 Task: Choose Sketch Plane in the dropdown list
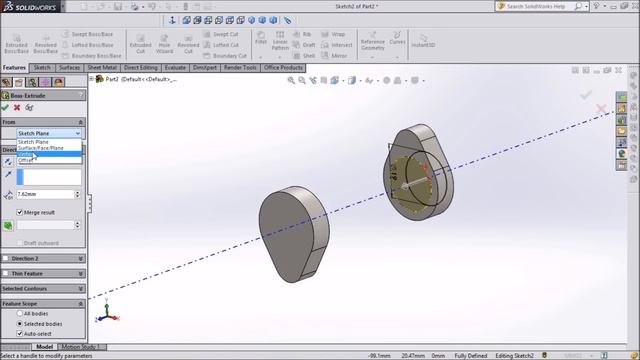click(x=49, y=142)
